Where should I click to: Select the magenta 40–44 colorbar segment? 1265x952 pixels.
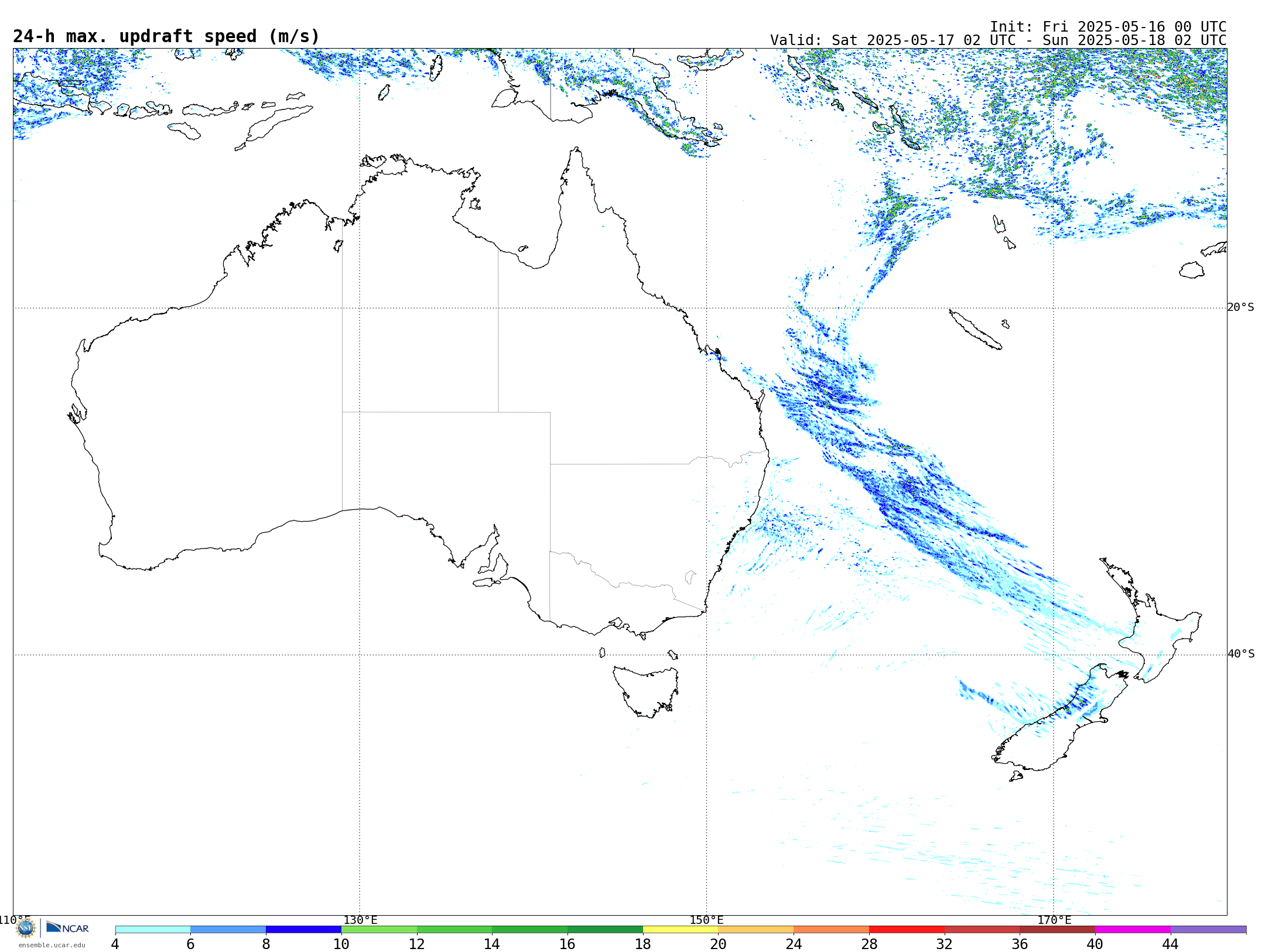1133,930
